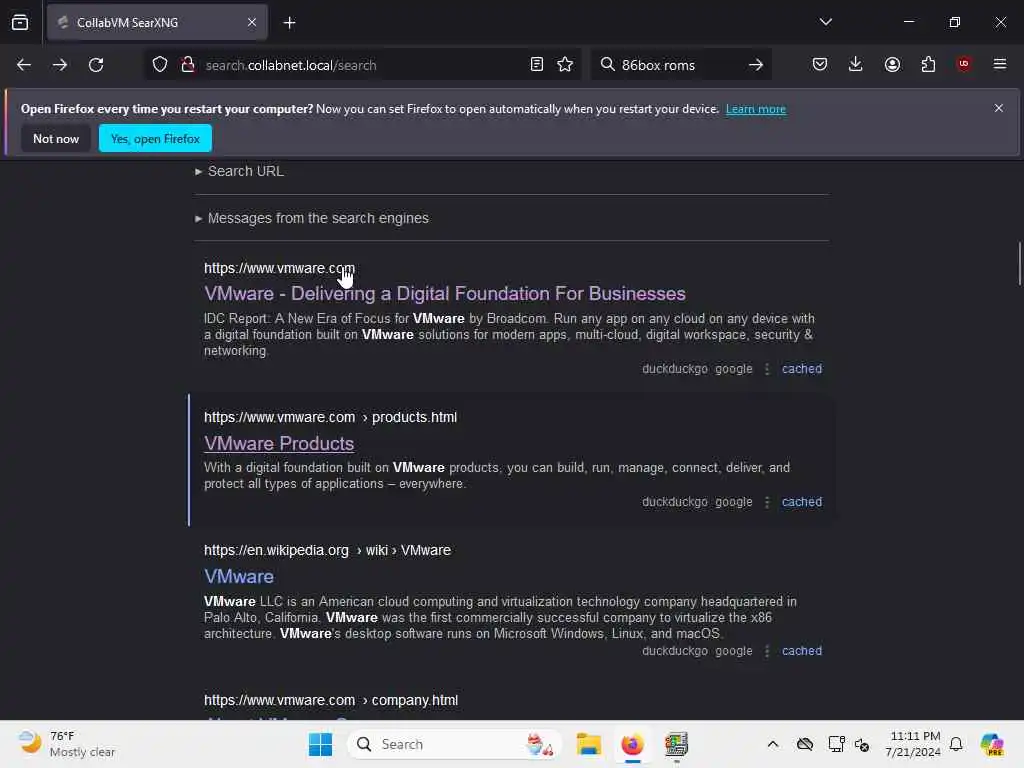Viewport: 1024px width, 768px height.
Task: Click the muted volume tray icon
Action: pyautogui.click(x=861, y=744)
